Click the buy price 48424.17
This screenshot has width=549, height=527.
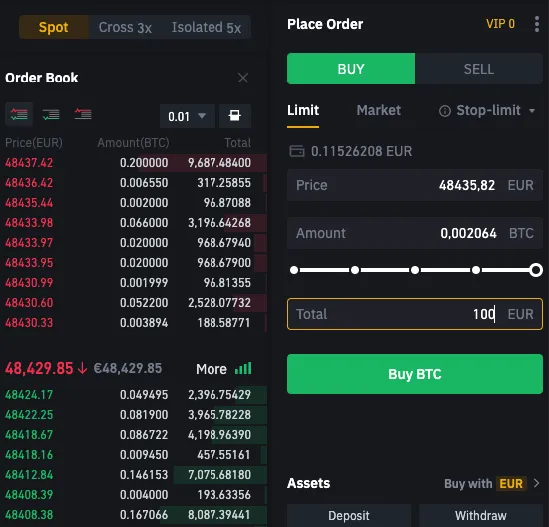pyautogui.click(x=29, y=395)
